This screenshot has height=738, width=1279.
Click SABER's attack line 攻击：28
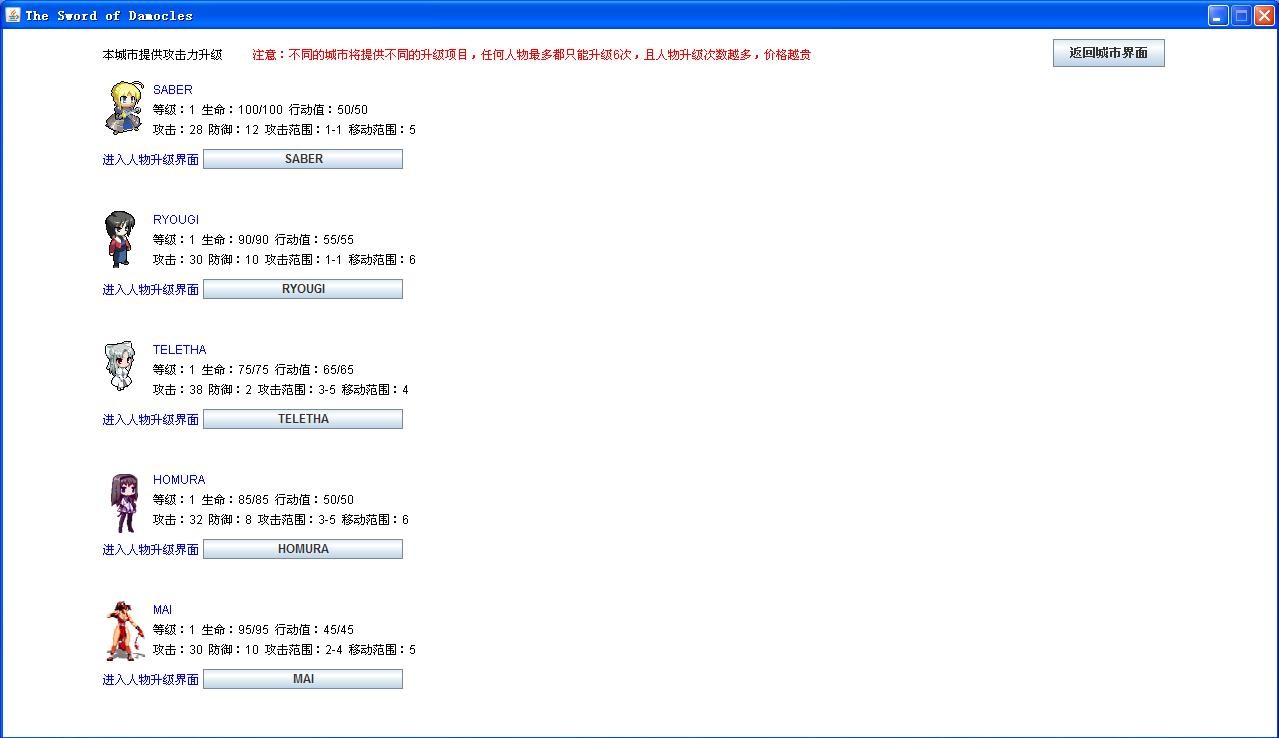(284, 130)
